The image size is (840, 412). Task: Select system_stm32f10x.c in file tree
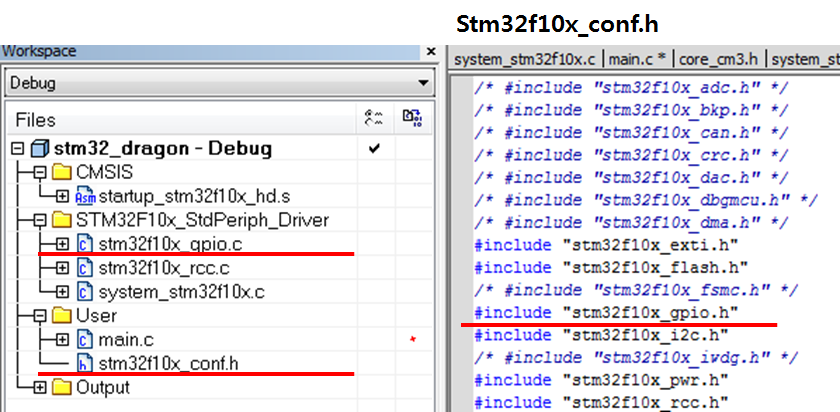(182, 292)
